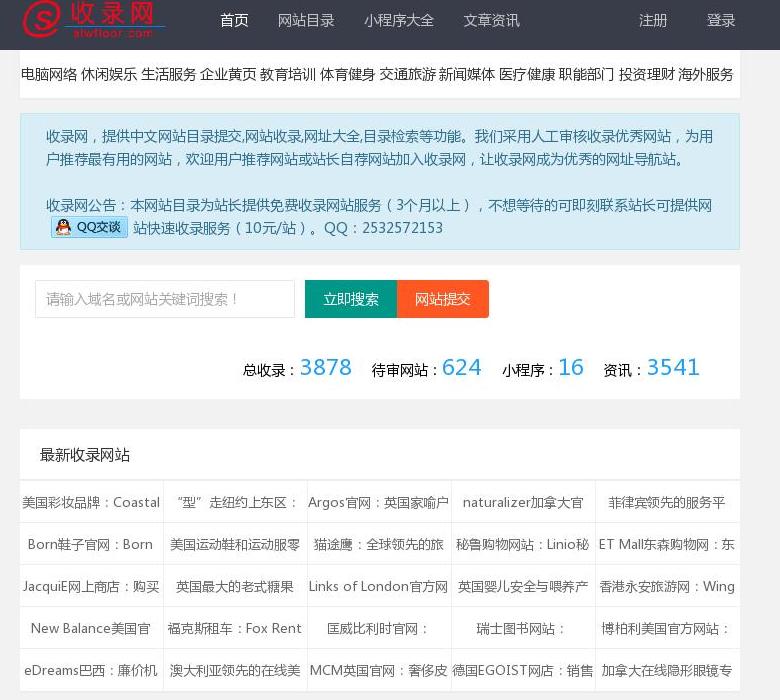The image size is (780, 700).
Task: Click the 待审网站 count 624
Action: click(x=462, y=368)
